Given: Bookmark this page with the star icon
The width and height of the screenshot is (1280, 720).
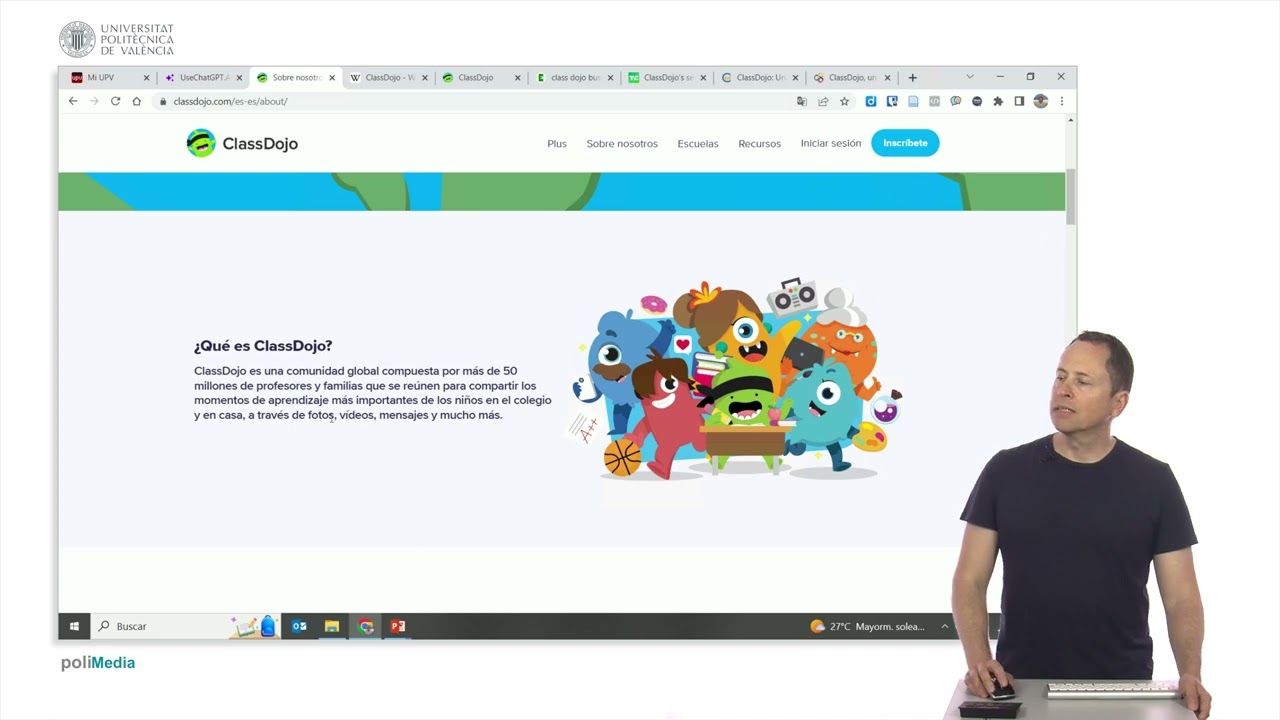Looking at the screenshot, I should (844, 101).
